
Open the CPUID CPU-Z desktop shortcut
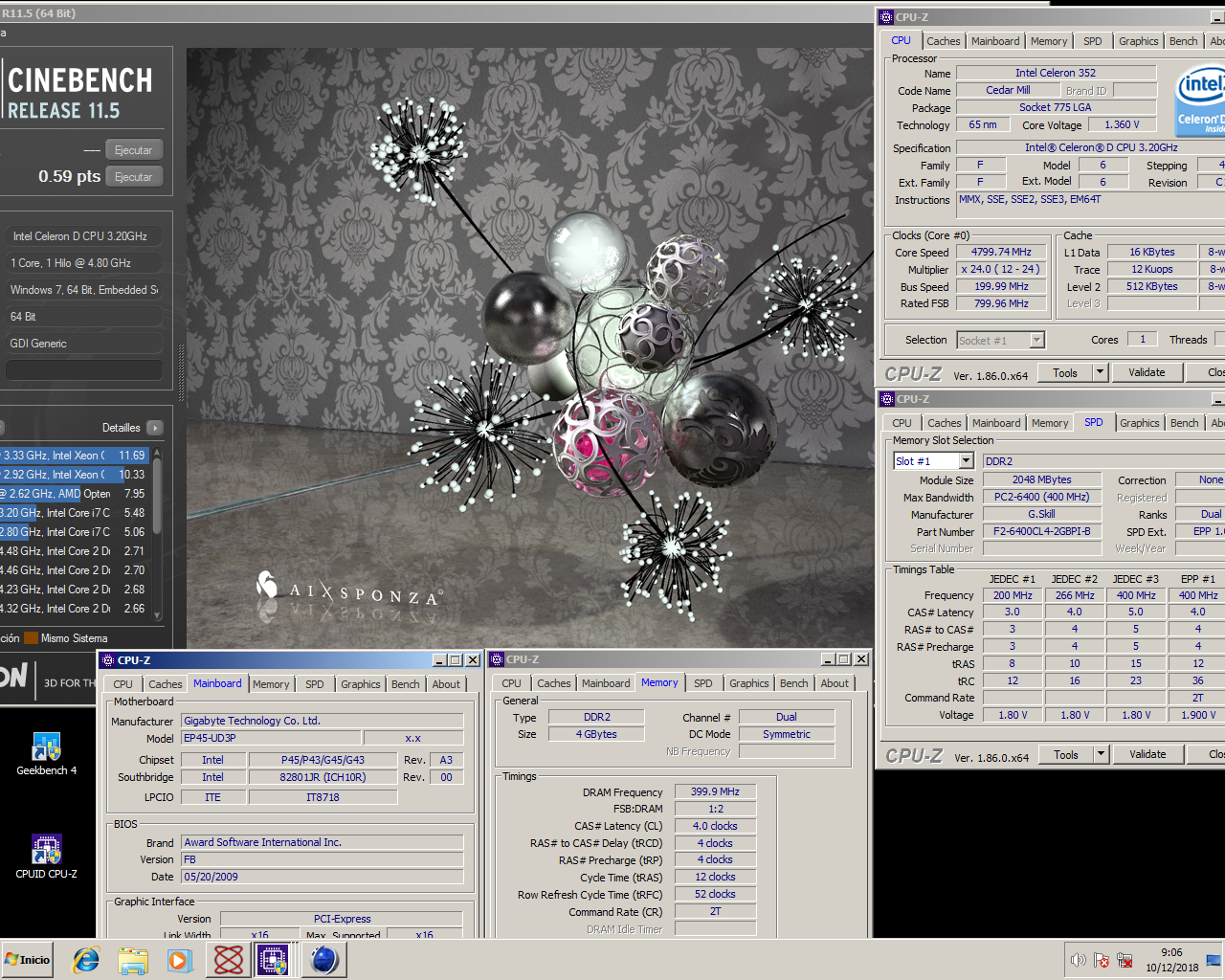point(46,857)
